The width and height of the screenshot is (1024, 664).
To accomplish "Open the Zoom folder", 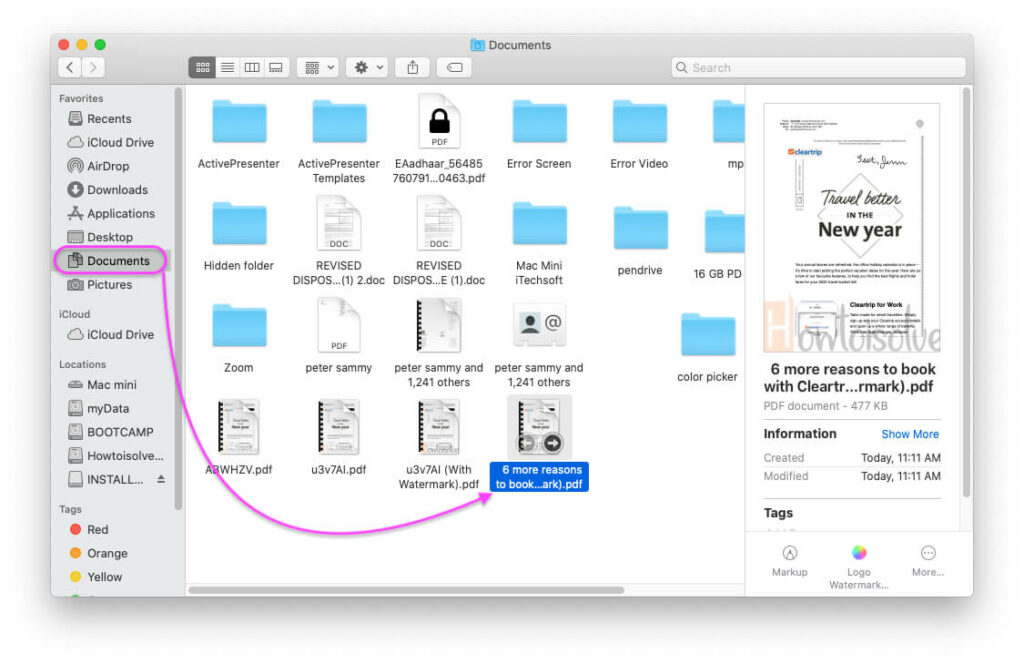I will click(x=238, y=324).
